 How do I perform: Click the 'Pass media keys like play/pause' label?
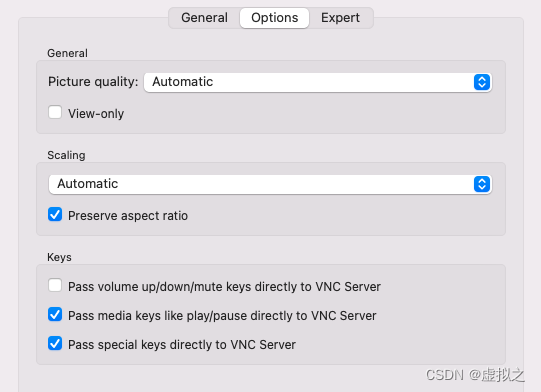coord(222,316)
